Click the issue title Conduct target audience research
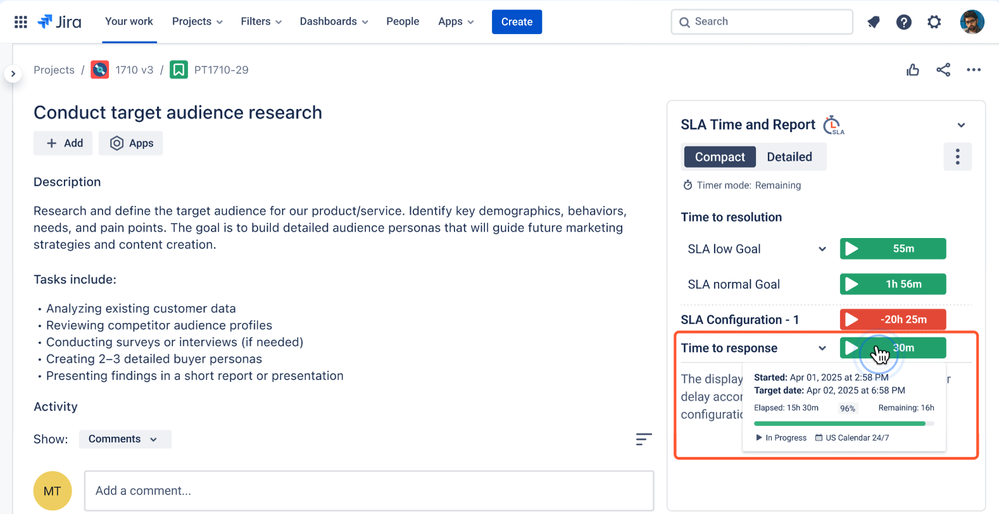This screenshot has width=999, height=514. (x=178, y=113)
